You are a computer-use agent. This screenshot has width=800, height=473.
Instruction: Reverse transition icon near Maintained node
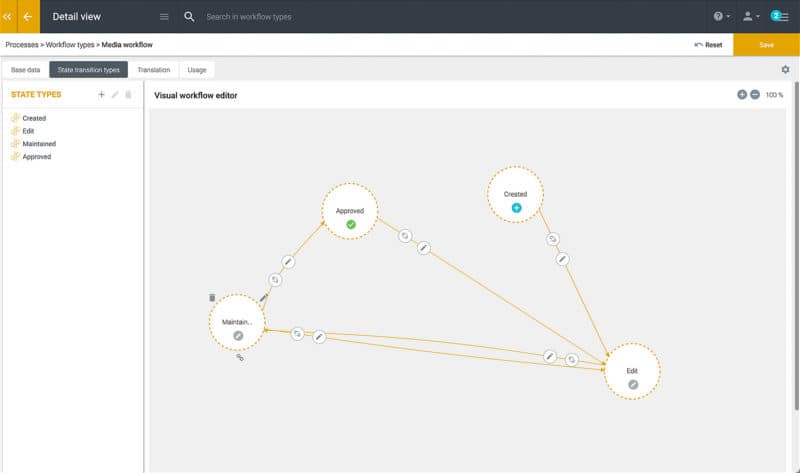297,334
